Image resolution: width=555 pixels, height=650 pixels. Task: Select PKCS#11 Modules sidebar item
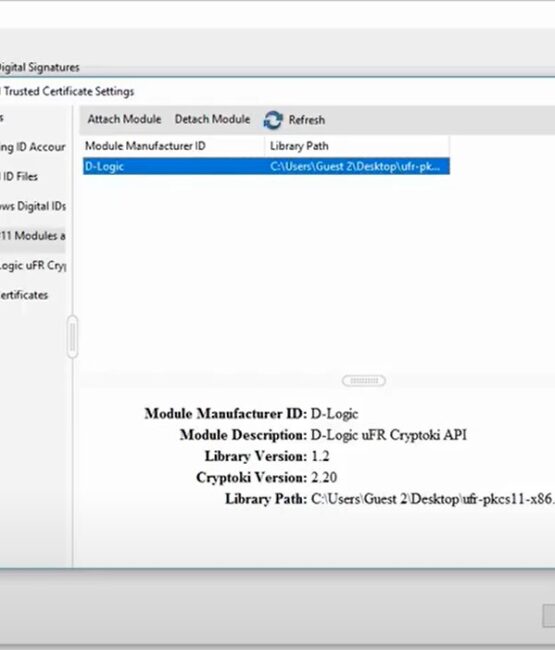[x=32, y=236]
